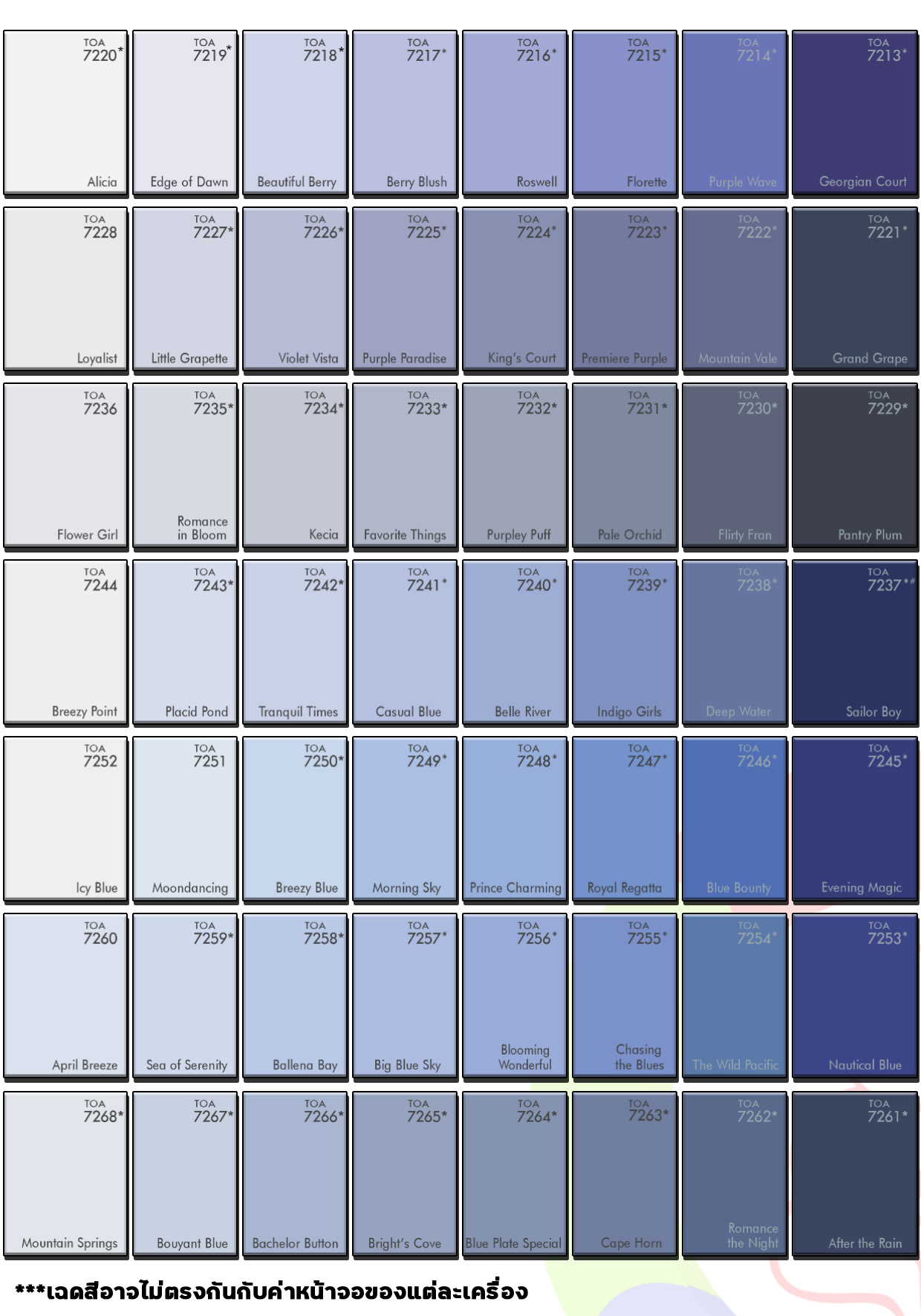Select the Premiere Purple swatch
The width and height of the screenshot is (921, 1316).
625,290
